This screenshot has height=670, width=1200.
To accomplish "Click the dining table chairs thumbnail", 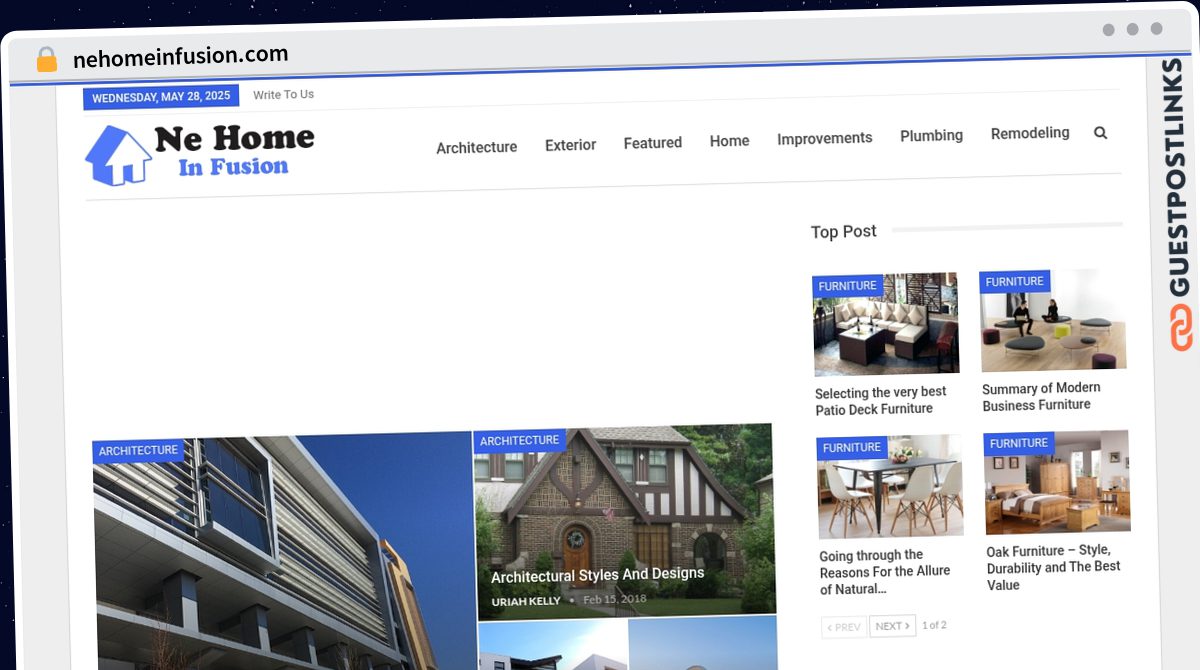I will pos(890,487).
